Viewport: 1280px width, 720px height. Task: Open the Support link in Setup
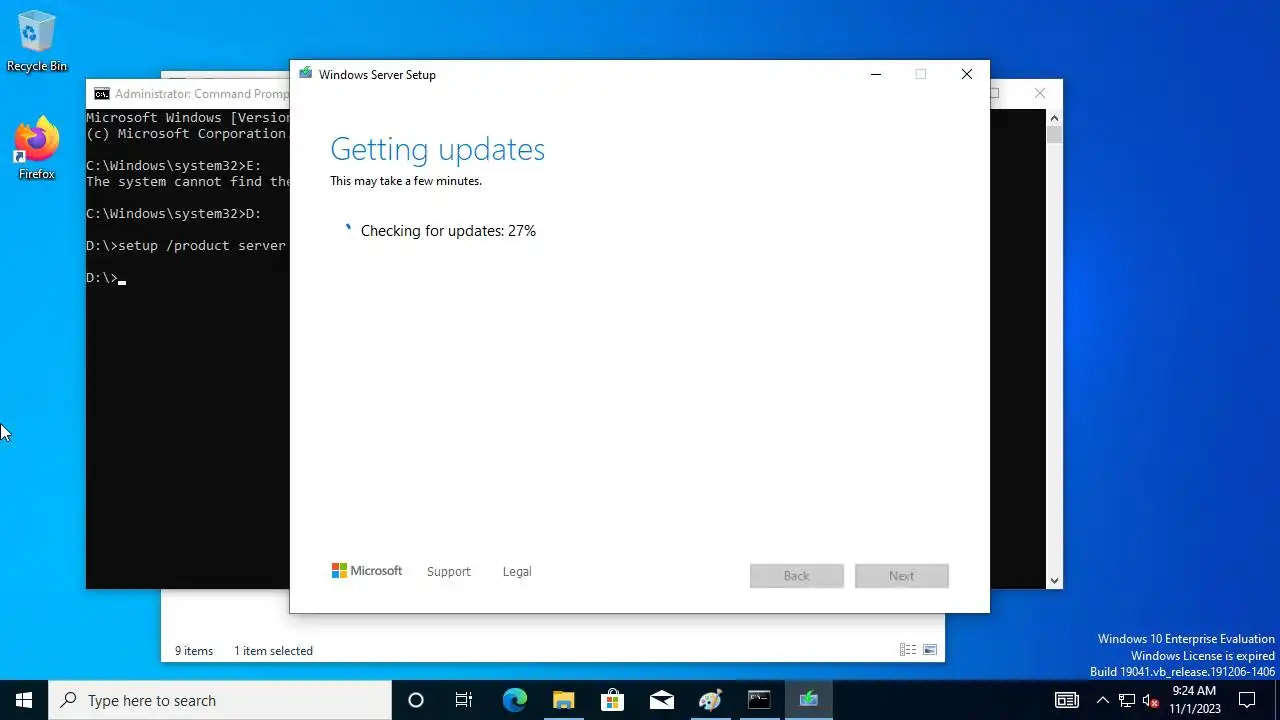[x=448, y=572]
